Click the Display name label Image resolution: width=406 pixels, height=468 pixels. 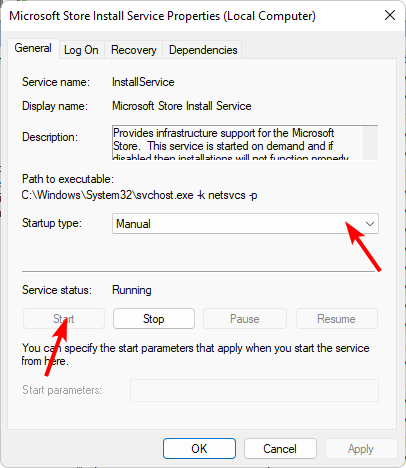coord(55,106)
